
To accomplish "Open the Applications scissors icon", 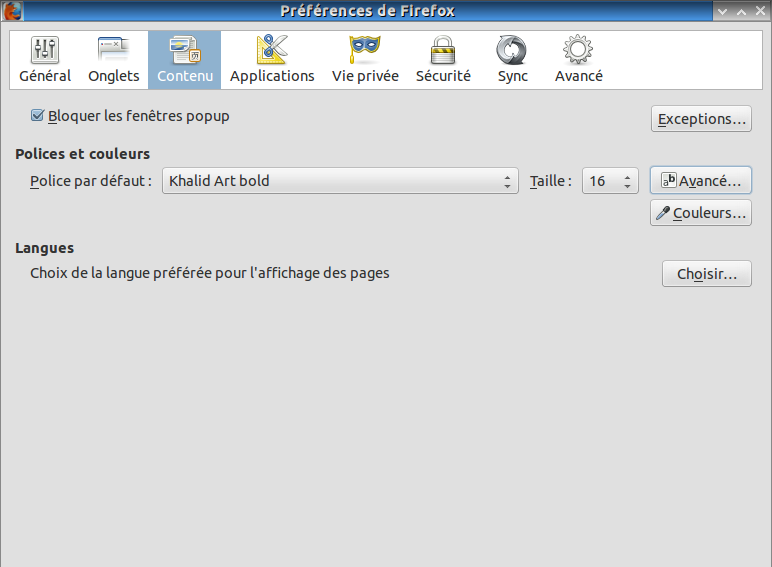I will point(272,49).
